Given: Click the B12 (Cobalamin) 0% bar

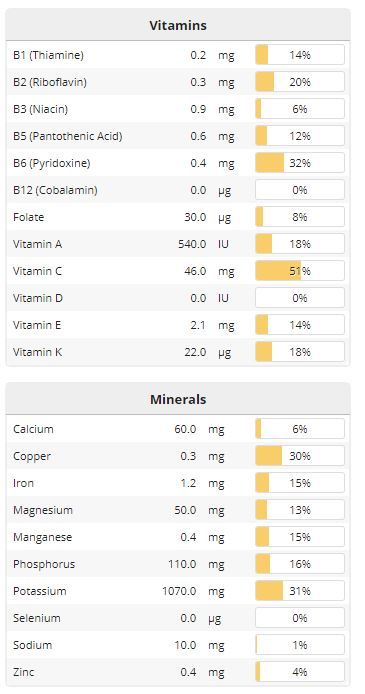Looking at the screenshot, I should [x=300, y=190].
